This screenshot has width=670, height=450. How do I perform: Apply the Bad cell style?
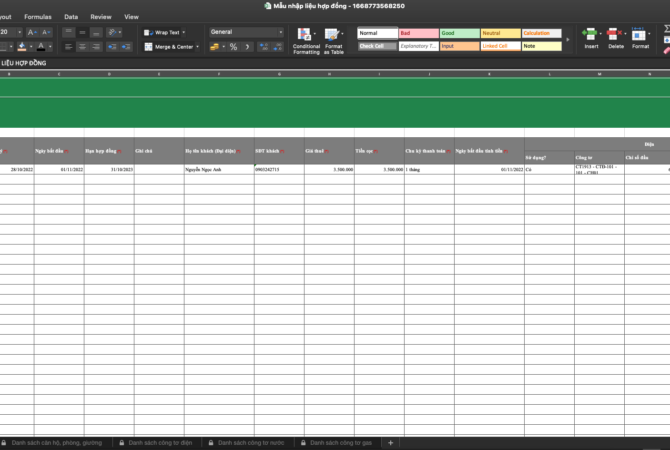pyautogui.click(x=418, y=33)
